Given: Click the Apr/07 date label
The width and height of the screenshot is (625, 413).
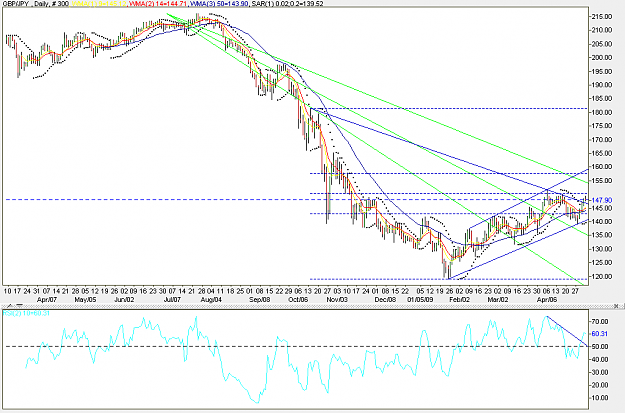Looking at the screenshot, I should [47, 299].
